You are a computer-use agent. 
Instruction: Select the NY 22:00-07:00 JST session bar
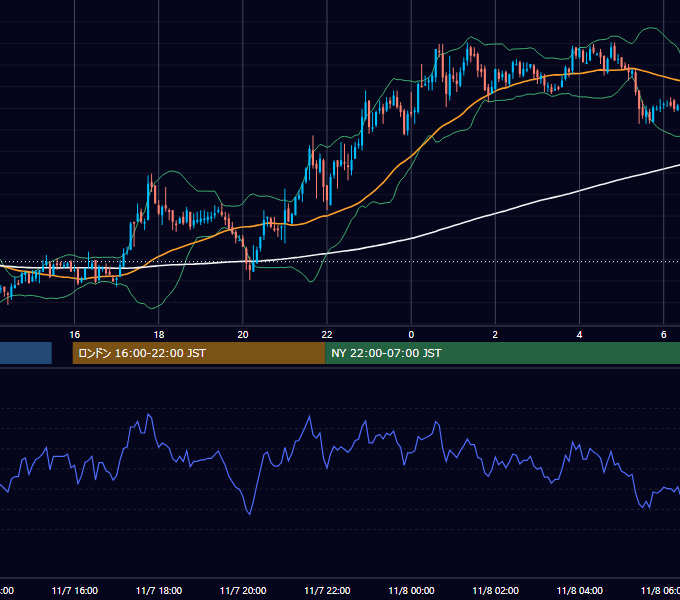pyautogui.click(x=502, y=353)
